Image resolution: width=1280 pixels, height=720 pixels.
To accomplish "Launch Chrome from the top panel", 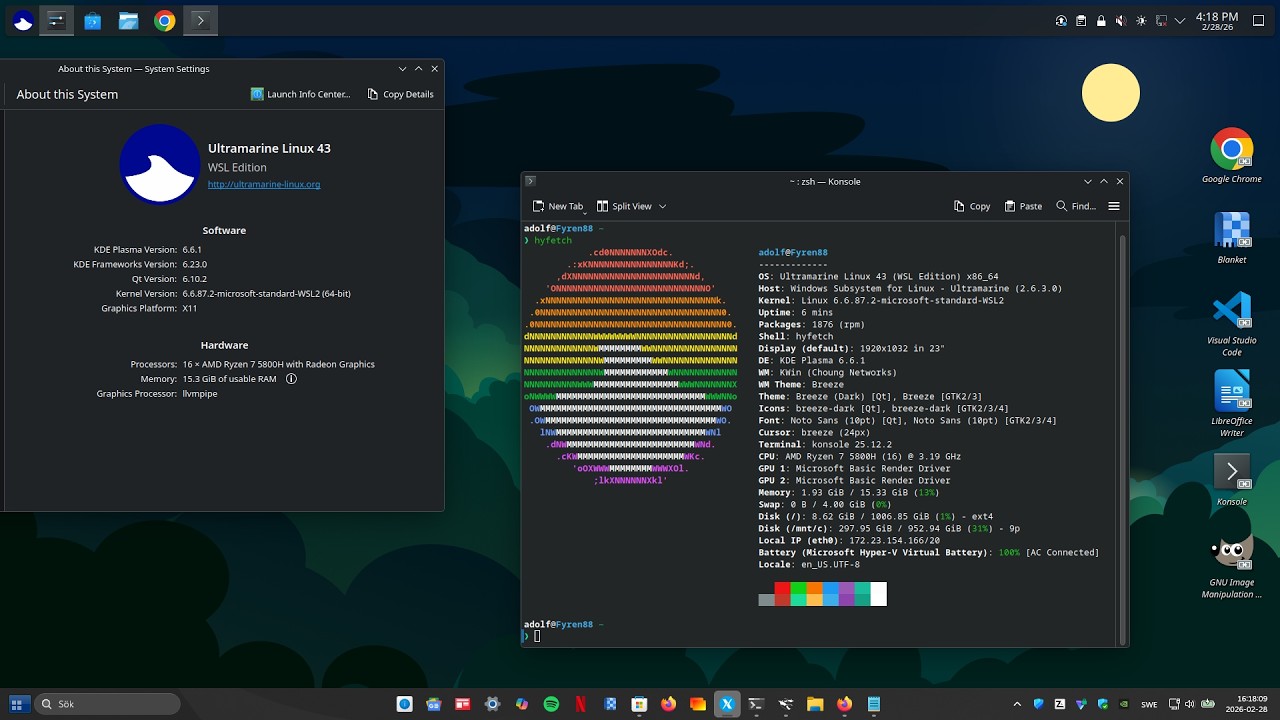I will [x=165, y=20].
